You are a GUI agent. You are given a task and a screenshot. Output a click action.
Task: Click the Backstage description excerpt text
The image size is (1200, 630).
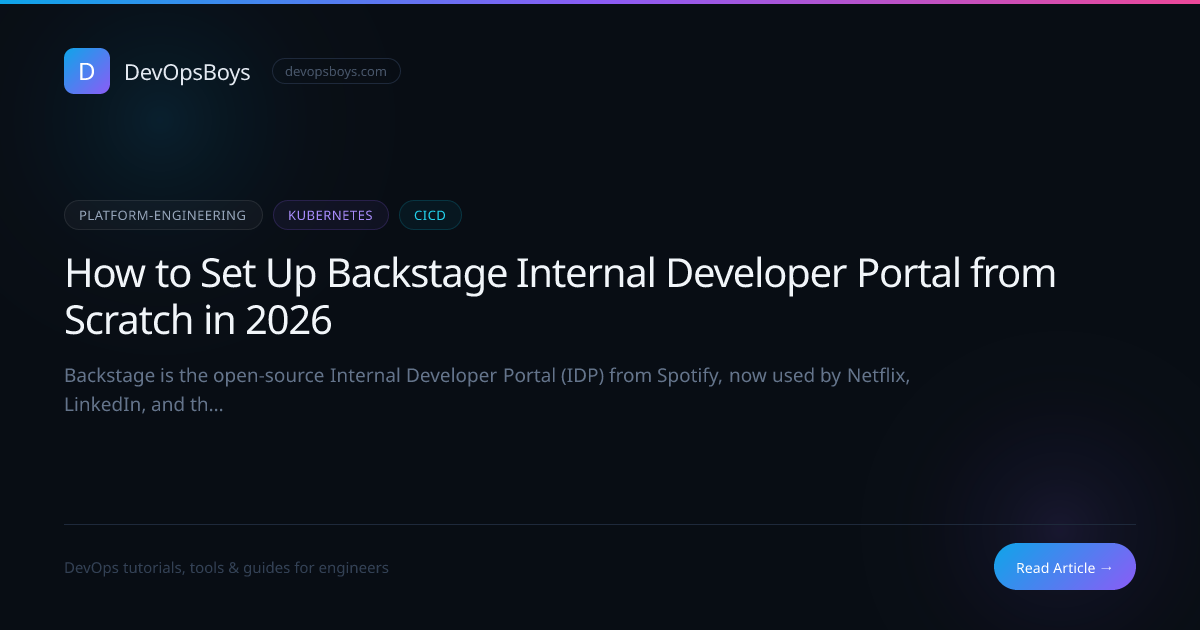[487, 391]
